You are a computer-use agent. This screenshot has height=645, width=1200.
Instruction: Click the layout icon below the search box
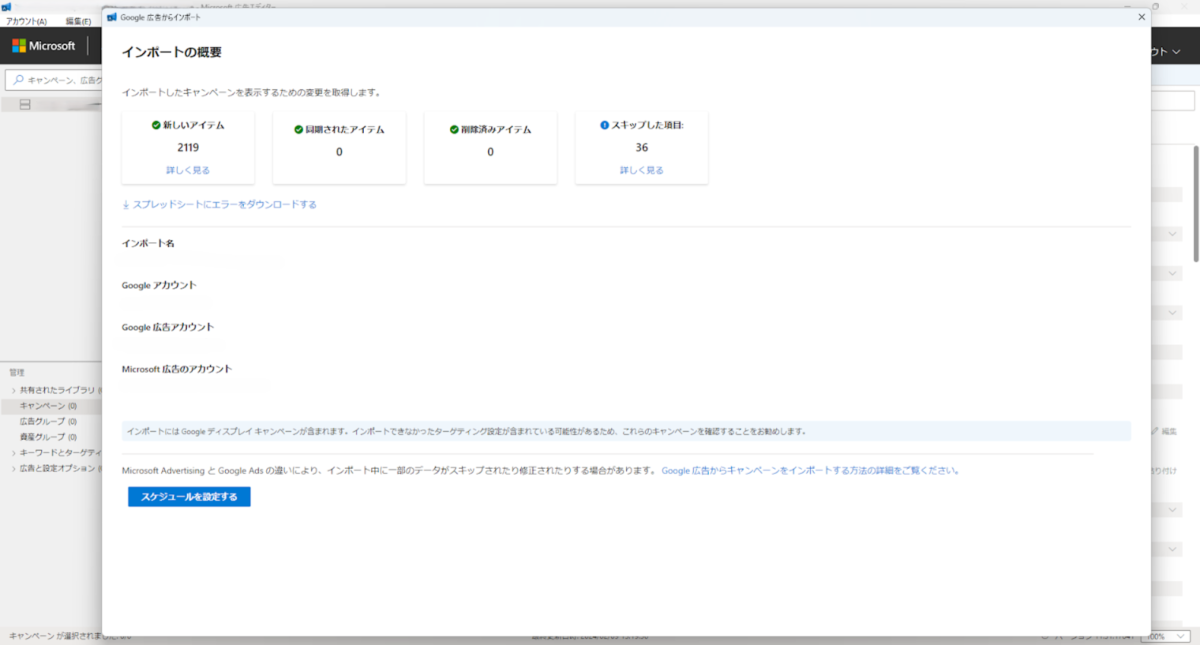[x=25, y=105]
